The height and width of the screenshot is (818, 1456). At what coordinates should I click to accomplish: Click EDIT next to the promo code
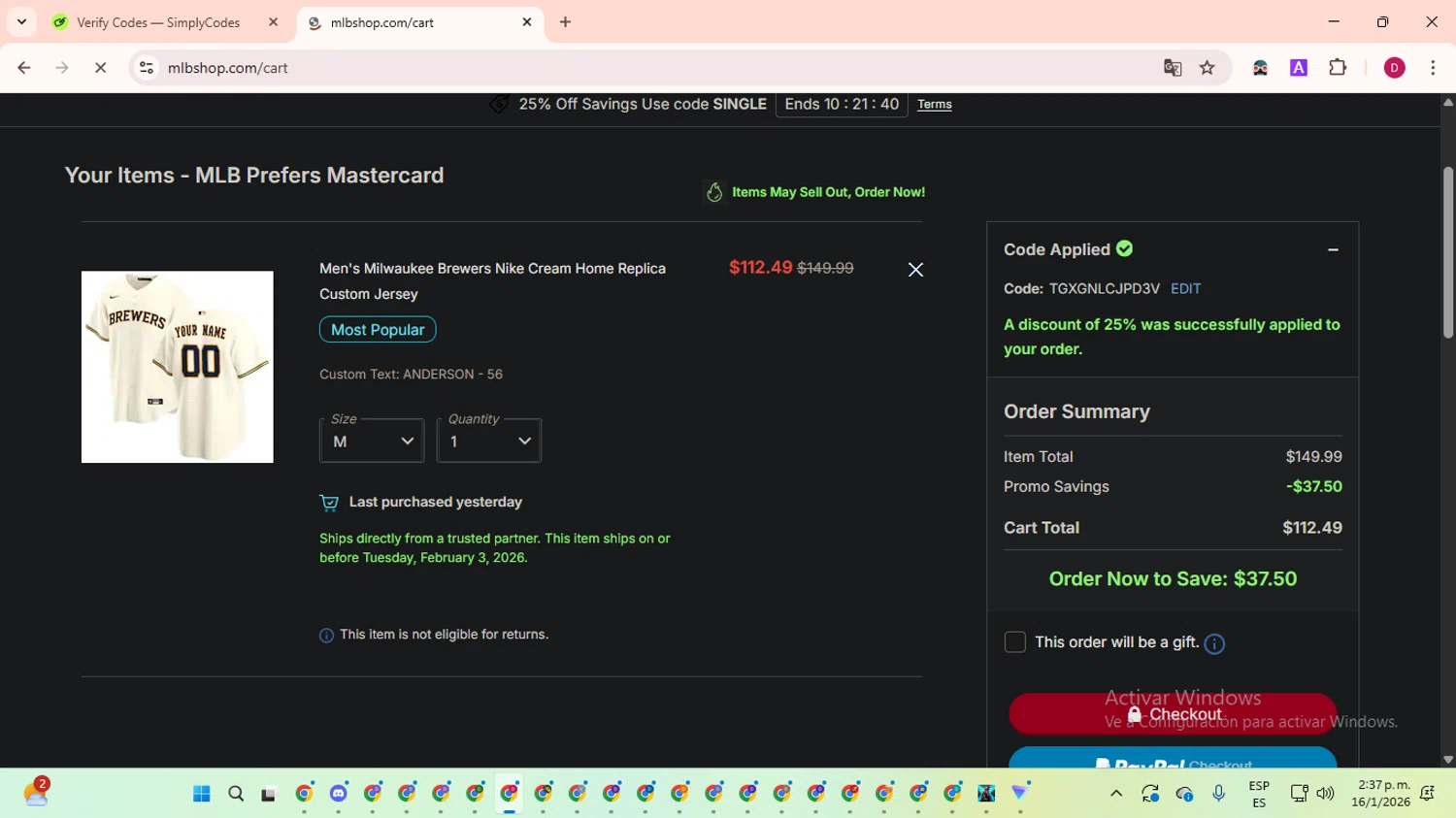[x=1185, y=289]
